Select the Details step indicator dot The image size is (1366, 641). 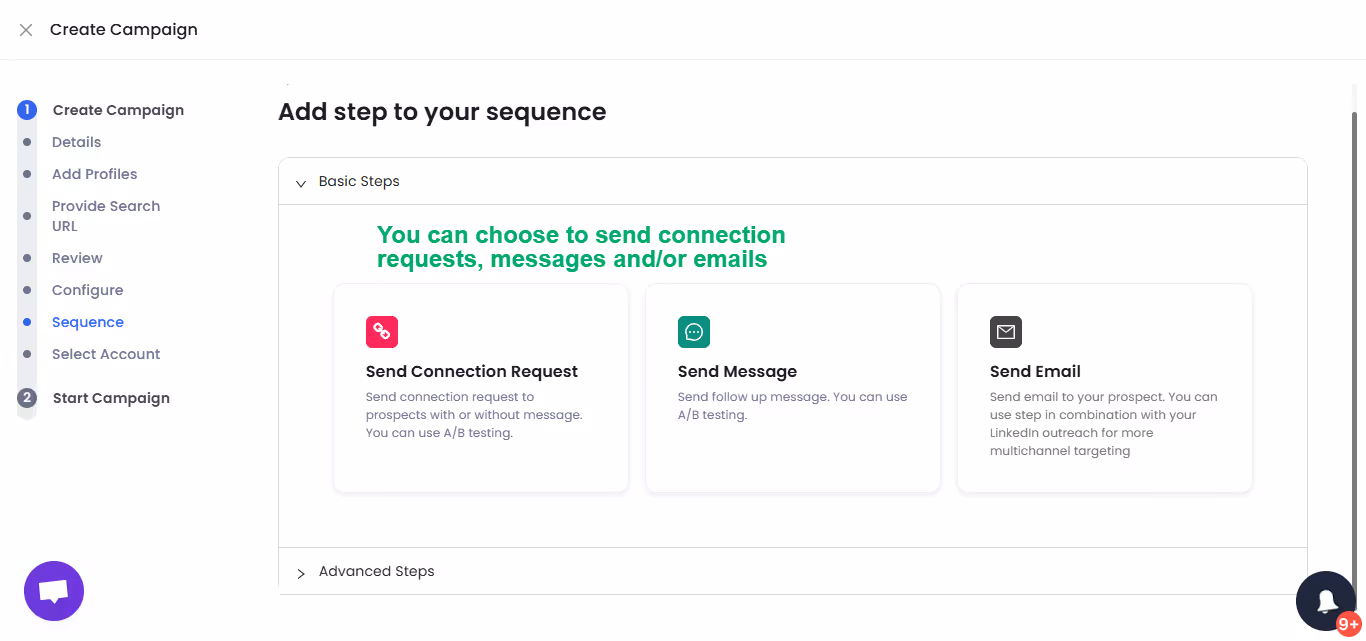pos(27,141)
